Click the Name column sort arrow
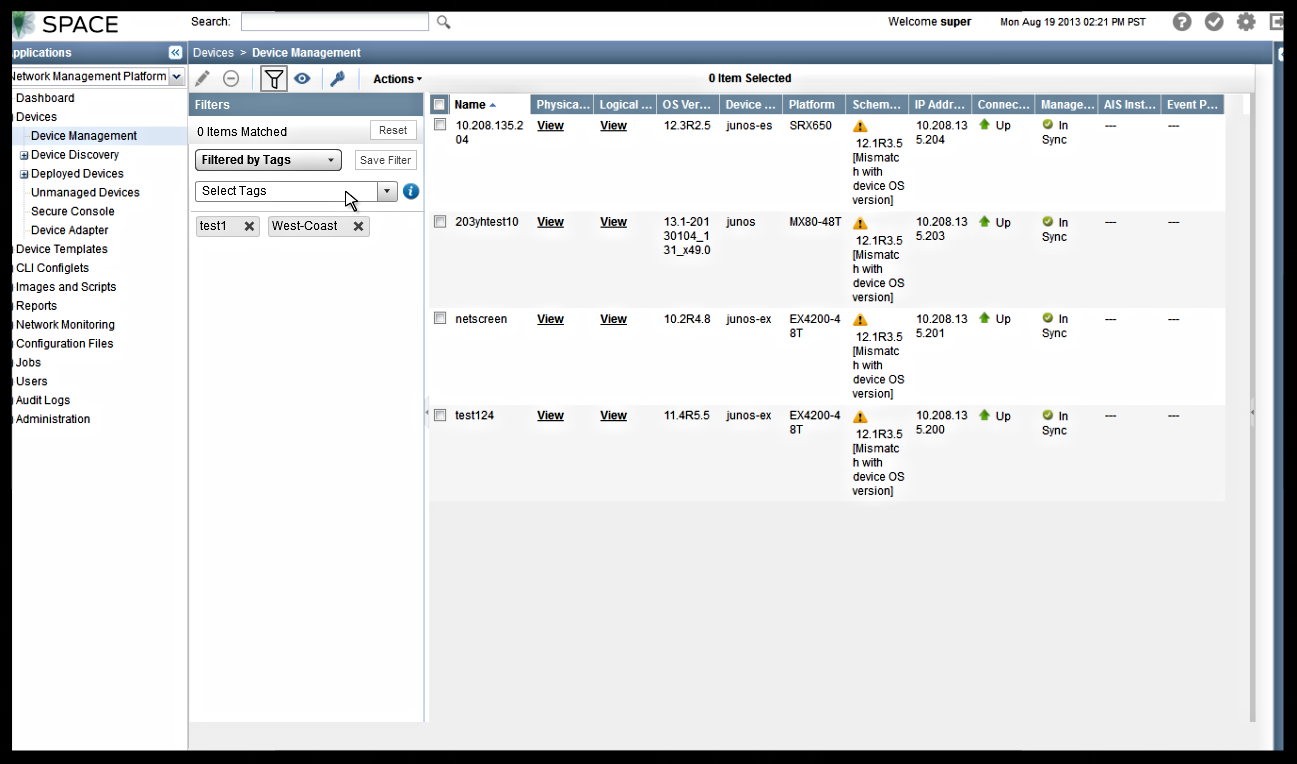Image resolution: width=1297 pixels, height=764 pixels. point(493,105)
